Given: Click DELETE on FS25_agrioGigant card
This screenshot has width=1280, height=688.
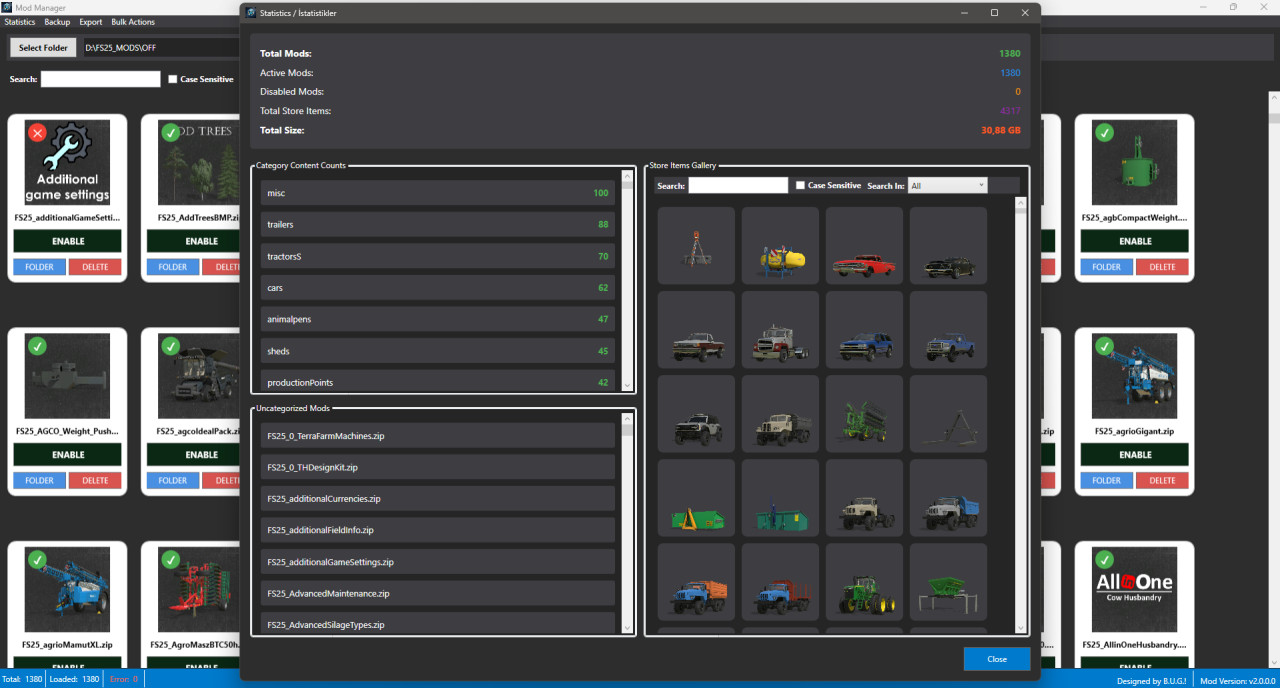Looking at the screenshot, I should [1162, 480].
